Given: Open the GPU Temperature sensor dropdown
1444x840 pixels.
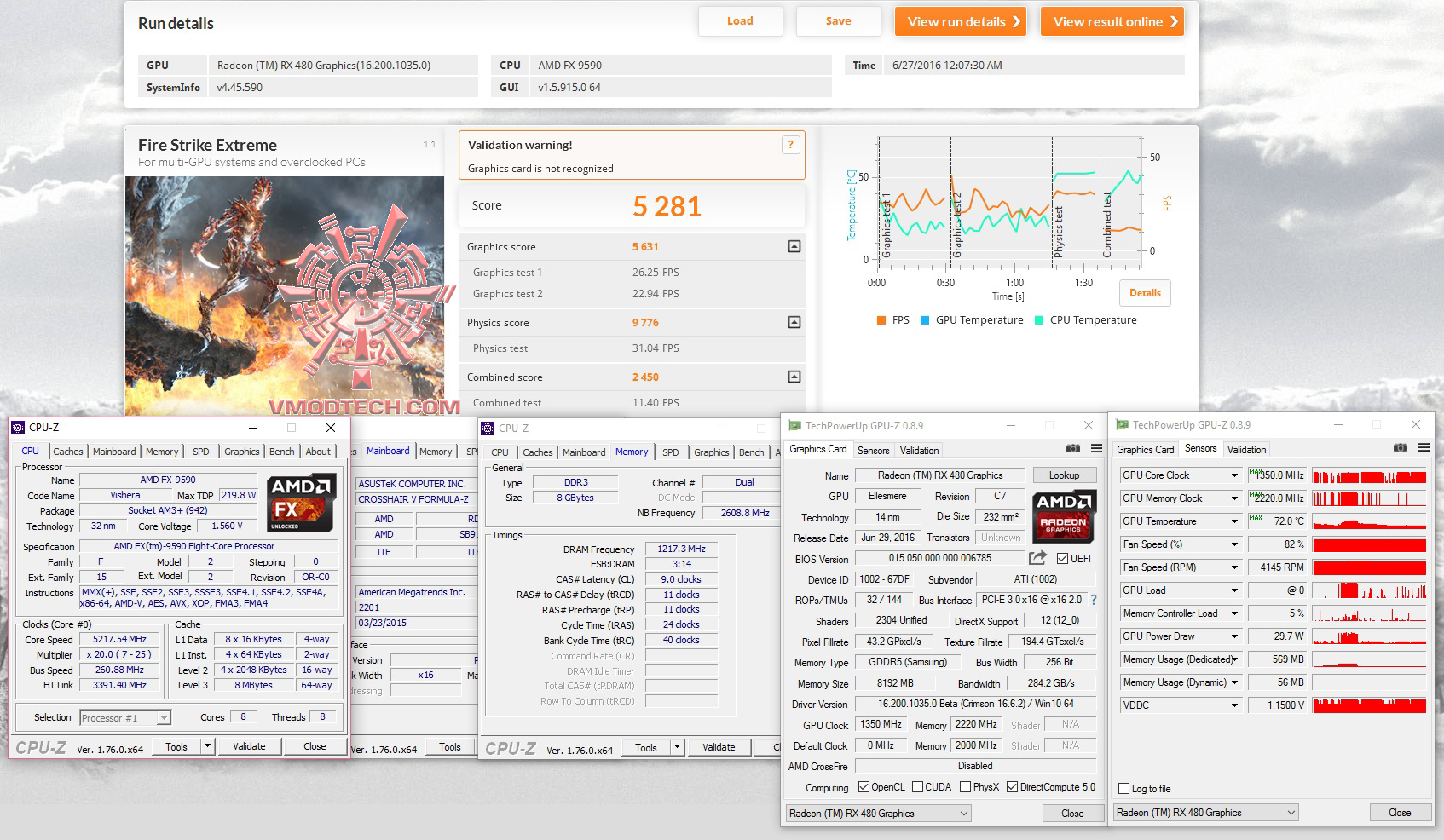Looking at the screenshot, I should click(x=1233, y=521).
